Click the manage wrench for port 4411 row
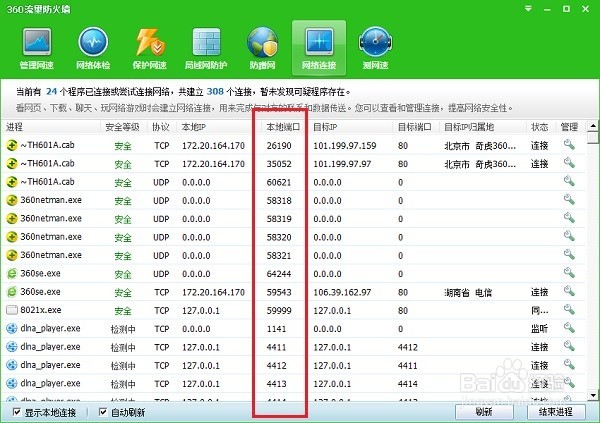 tap(569, 346)
